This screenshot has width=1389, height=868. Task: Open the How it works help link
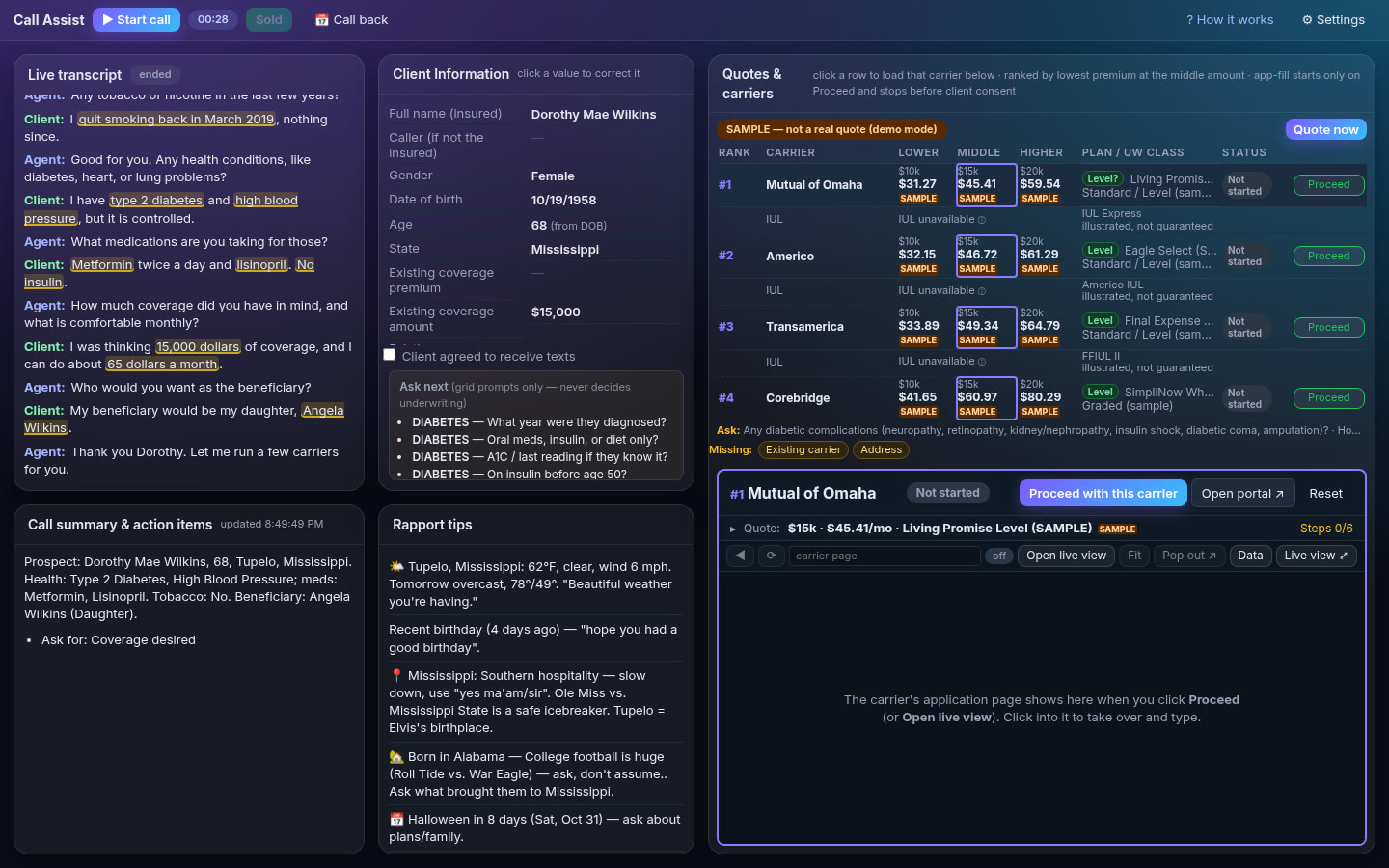(1230, 19)
